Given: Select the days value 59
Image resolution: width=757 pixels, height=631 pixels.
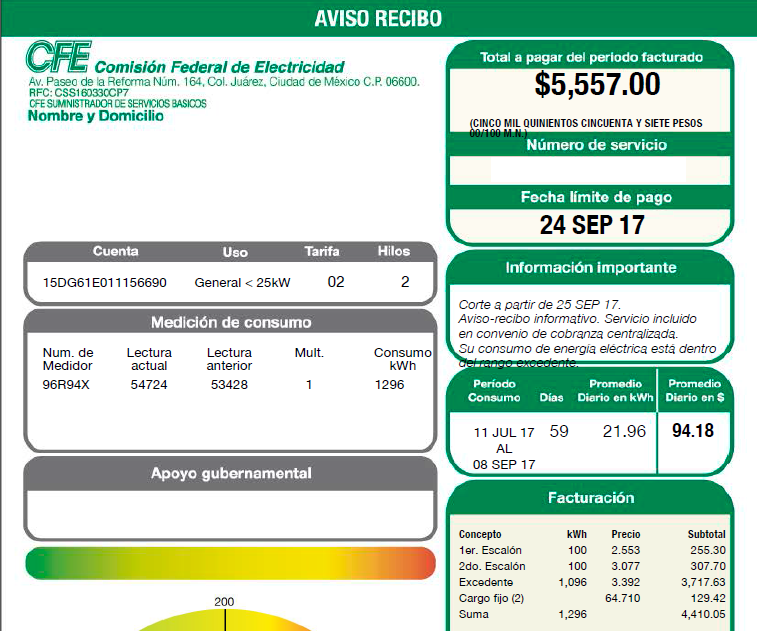Looking at the screenshot, I should coord(559,431).
